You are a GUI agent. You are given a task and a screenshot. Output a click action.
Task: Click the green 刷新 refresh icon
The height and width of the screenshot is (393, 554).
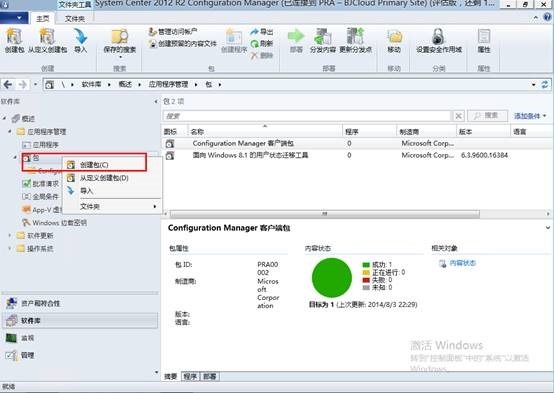(254, 44)
